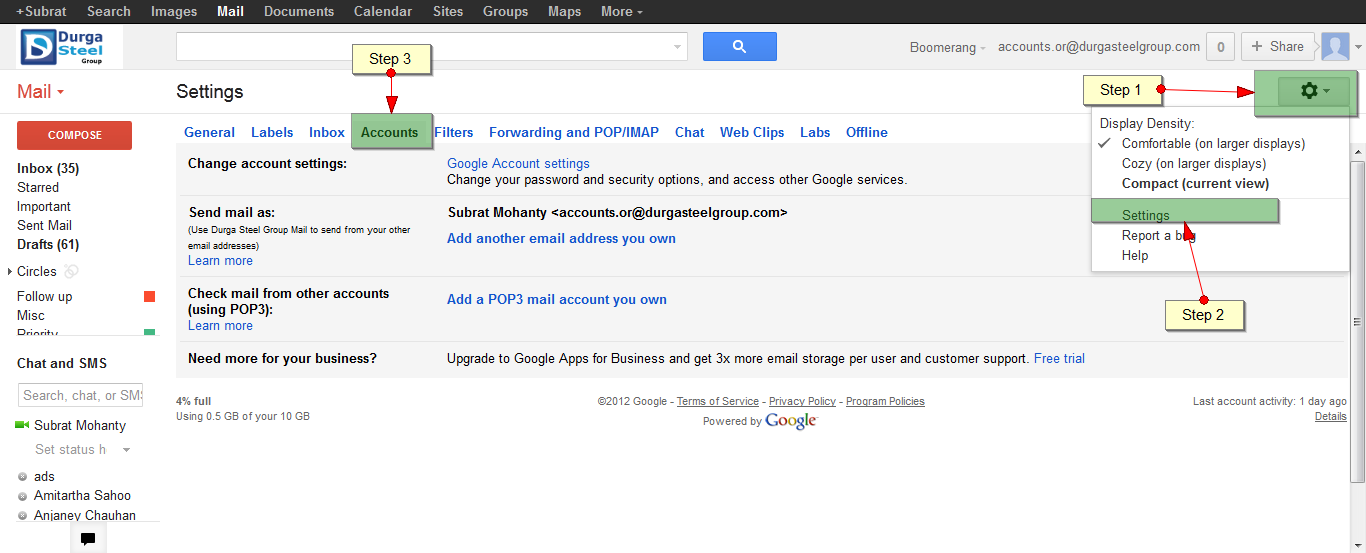Expand the Boomerang dropdown
The width and height of the screenshot is (1366, 553).
point(948,47)
